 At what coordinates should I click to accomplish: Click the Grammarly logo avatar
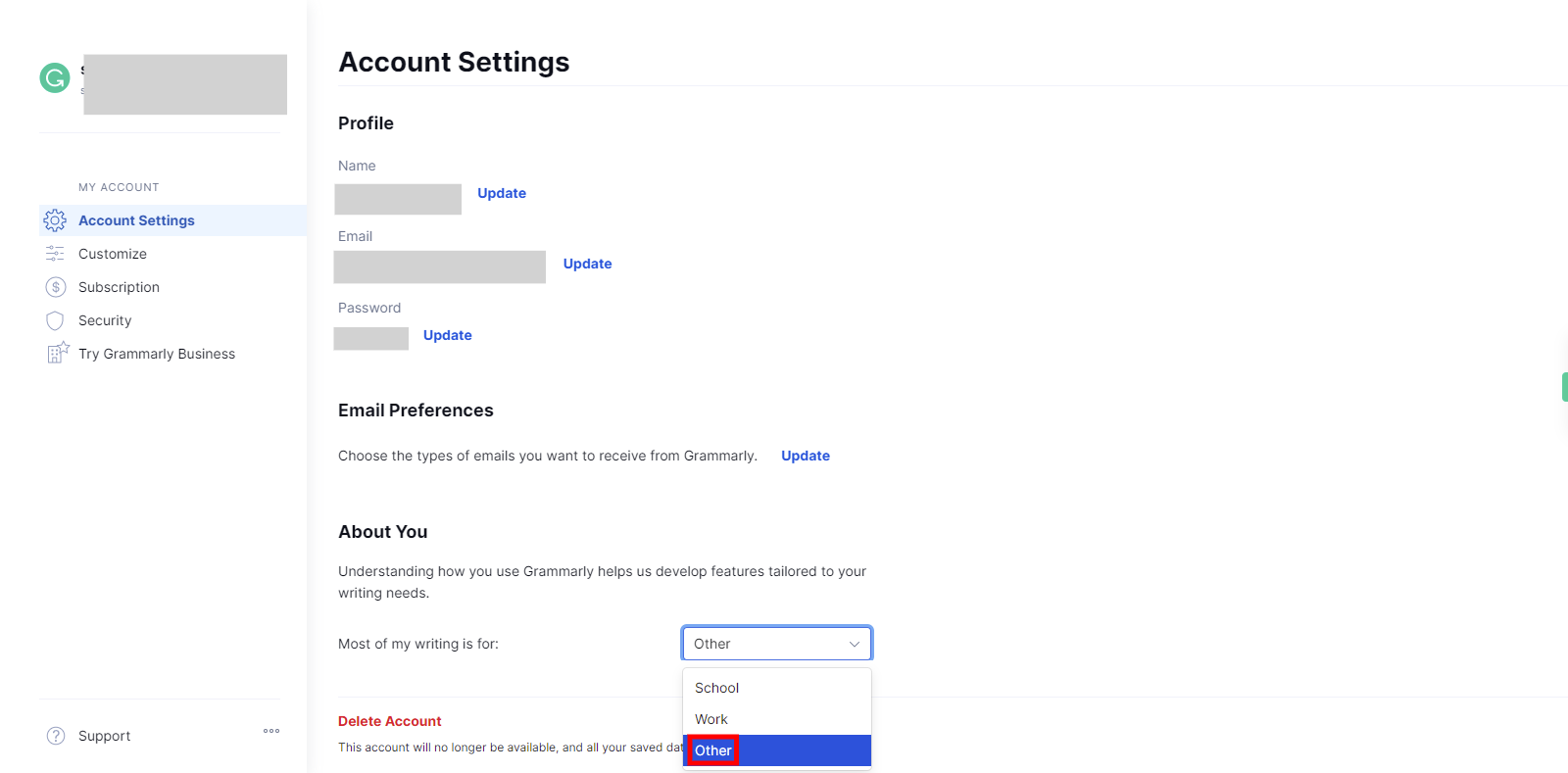55,77
